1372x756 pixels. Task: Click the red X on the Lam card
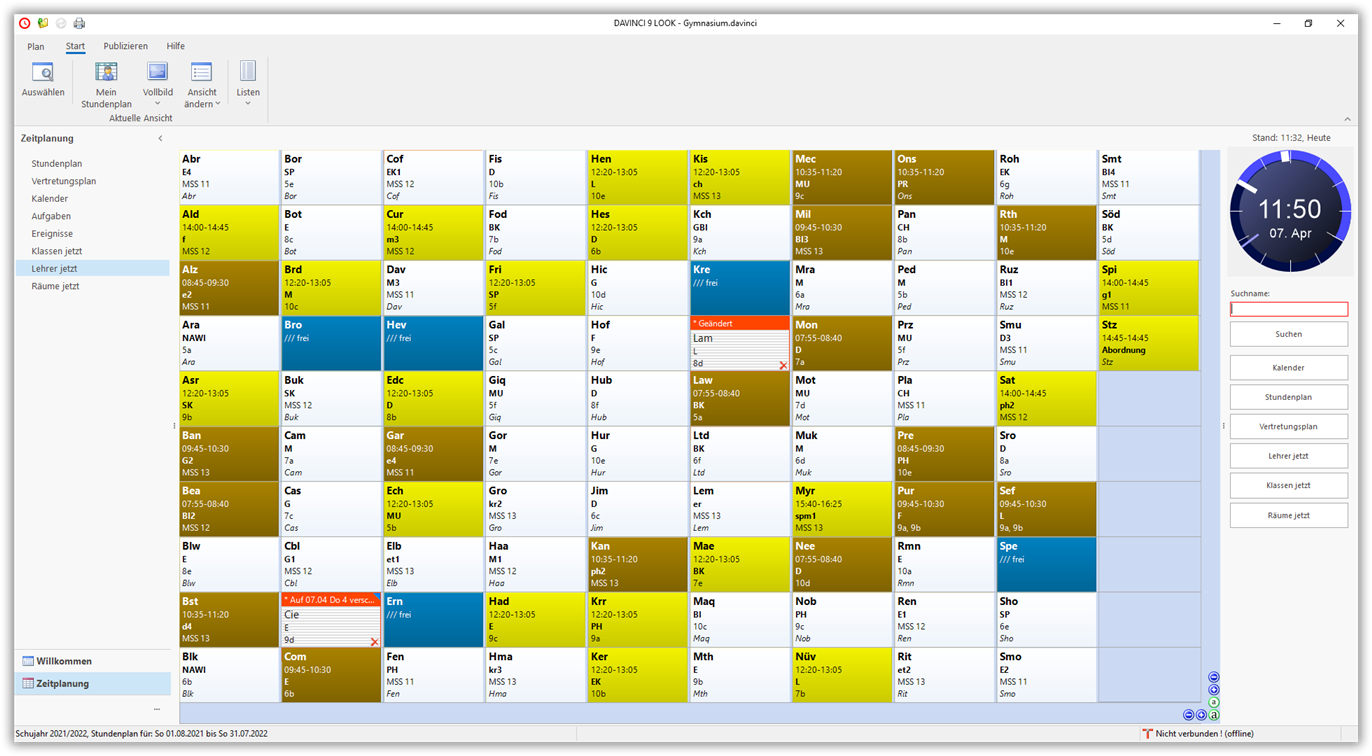pos(783,365)
